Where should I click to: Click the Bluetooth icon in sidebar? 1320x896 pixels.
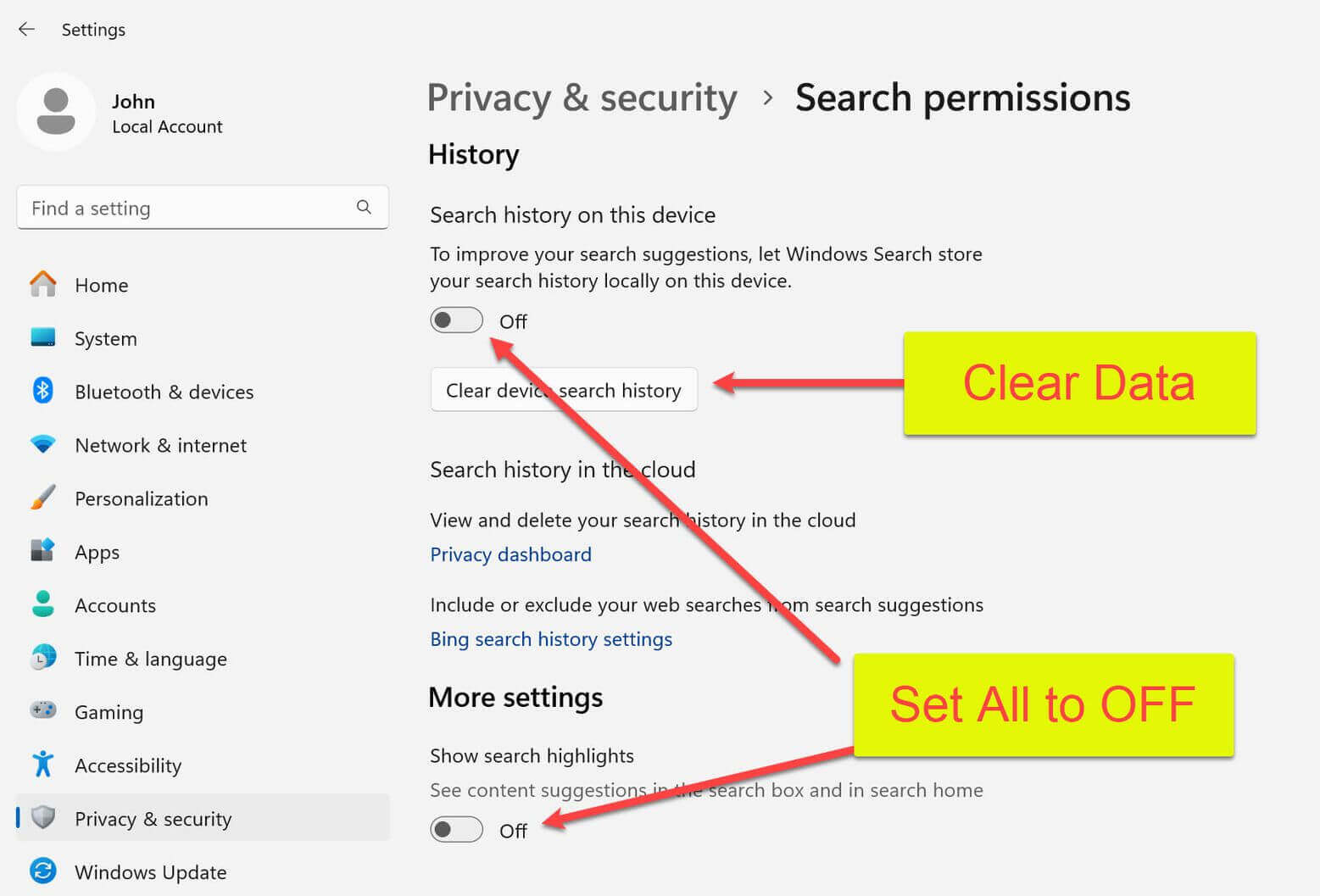pos(43,391)
